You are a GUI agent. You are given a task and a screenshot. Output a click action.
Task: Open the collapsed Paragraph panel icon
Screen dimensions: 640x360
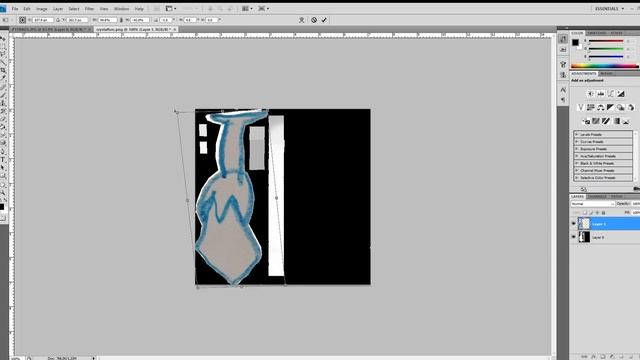563,100
